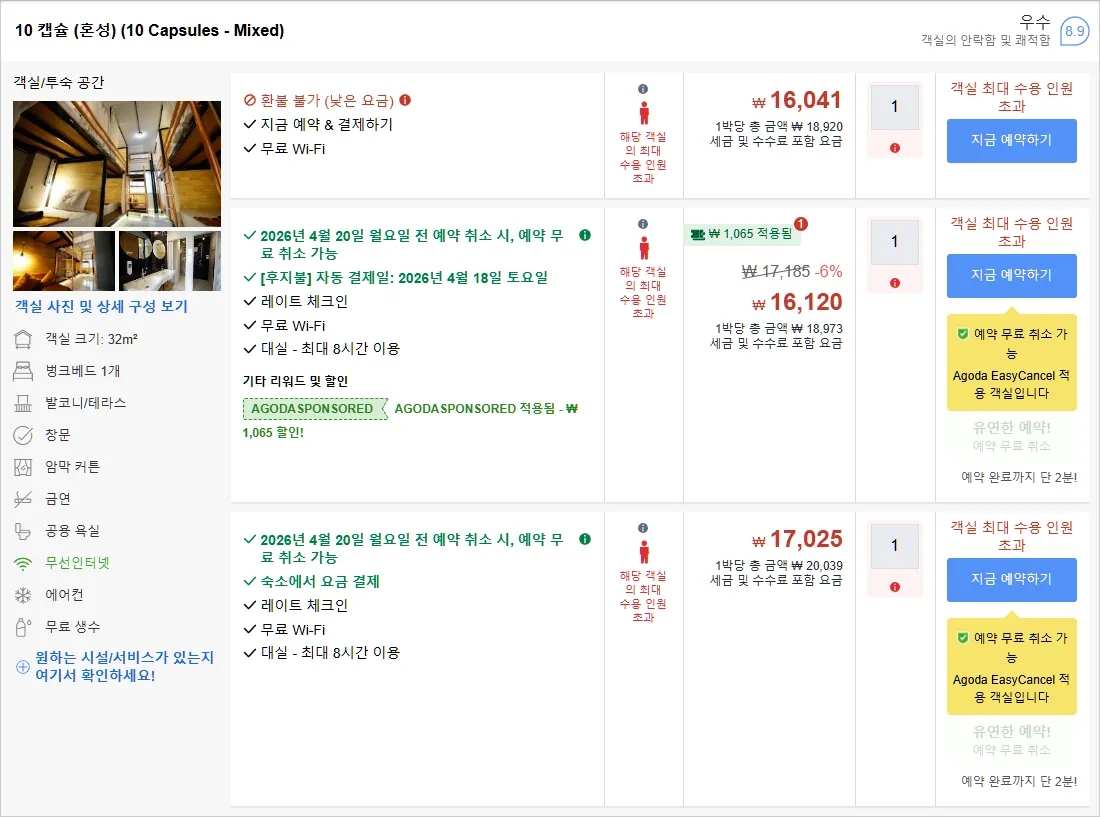The image size is (1100, 818).
Task: Click large capsule room main photo
Action: pyautogui.click(x=117, y=163)
